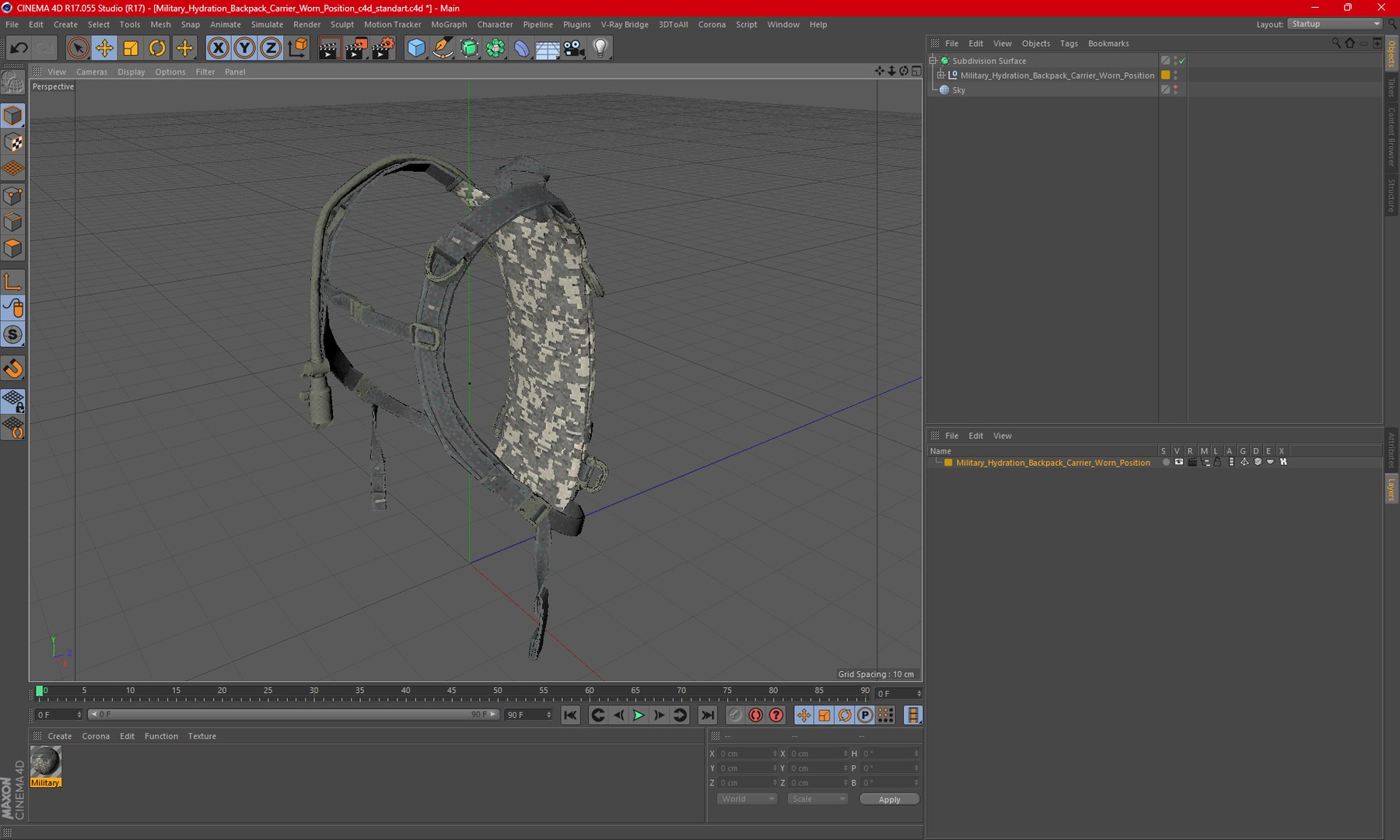Expand the Military_Hydration_Backpack object tree node
The height and width of the screenshot is (840, 1400).
pos(940,75)
